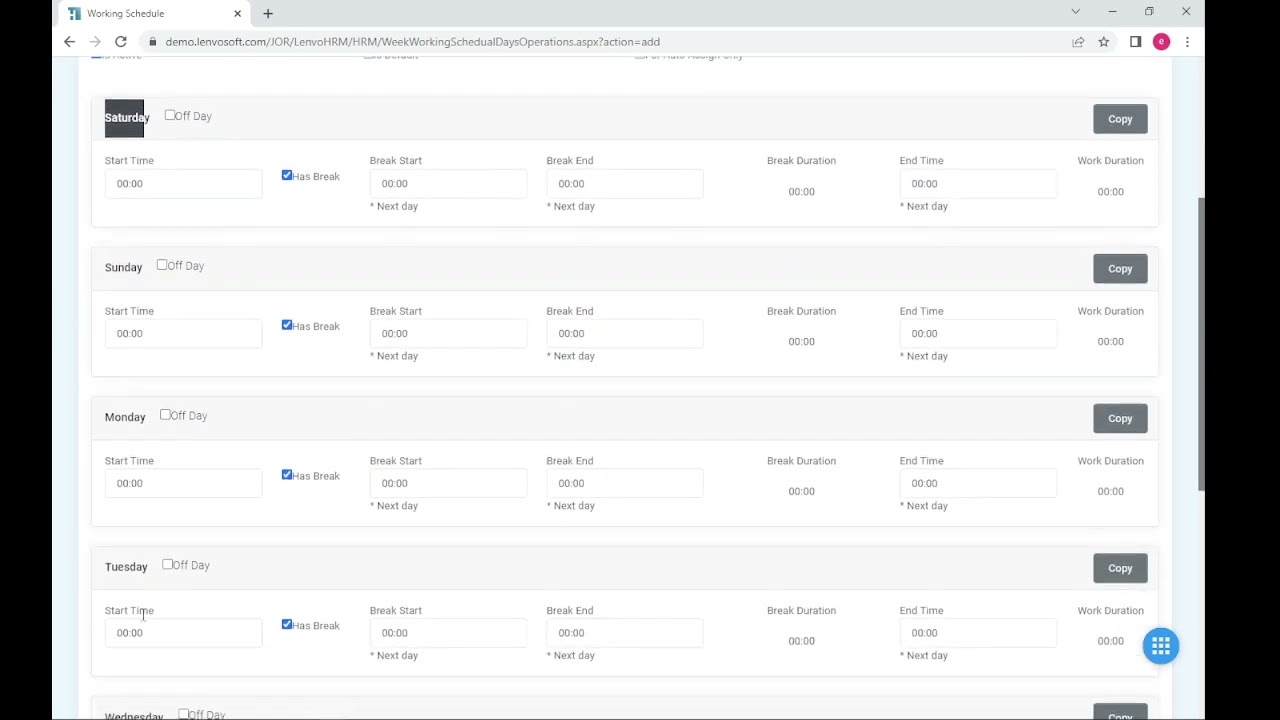Viewport: 1280px width, 720px height.
Task: Open browser side panel icon
Action: 1135,42
